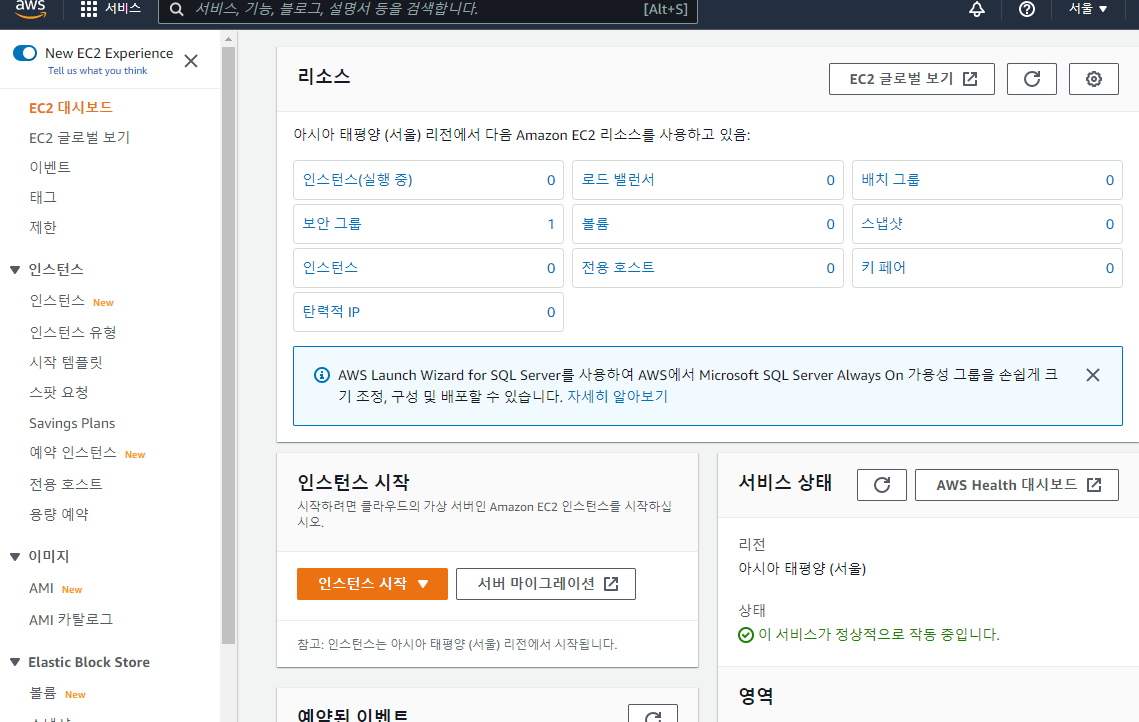The image size is (1139, 722).
Task: Open the AWS Health 대시보드 button
Action: click(x=1016, y=484)
